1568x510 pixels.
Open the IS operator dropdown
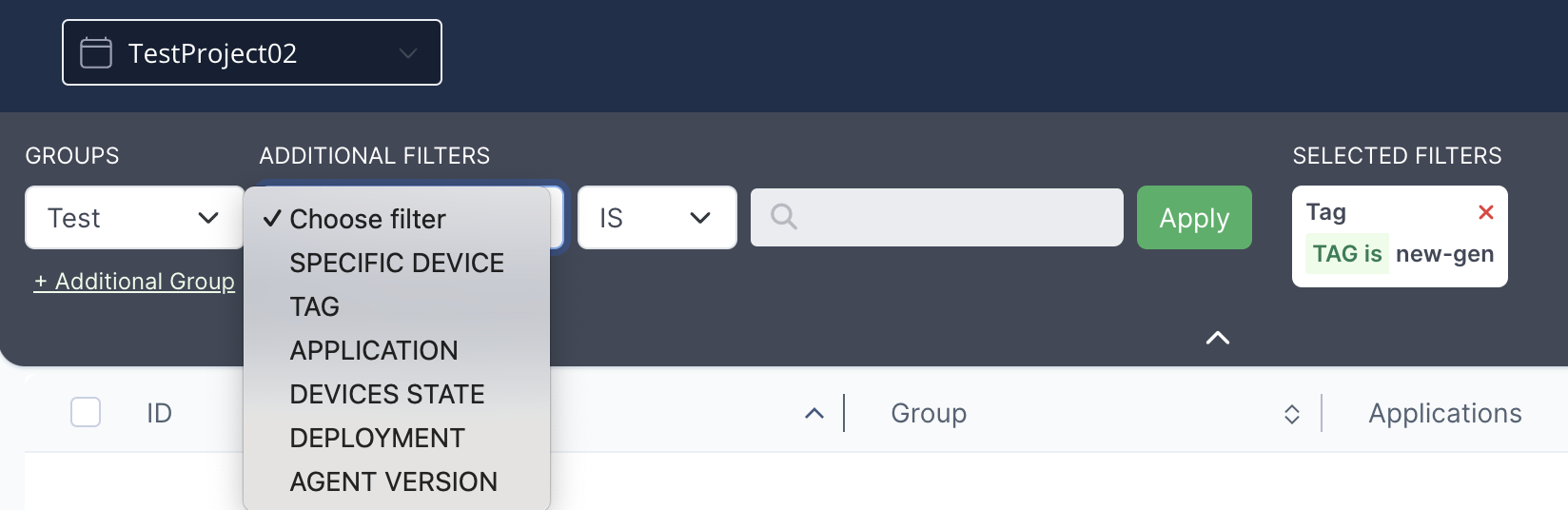tap(657, 218)
